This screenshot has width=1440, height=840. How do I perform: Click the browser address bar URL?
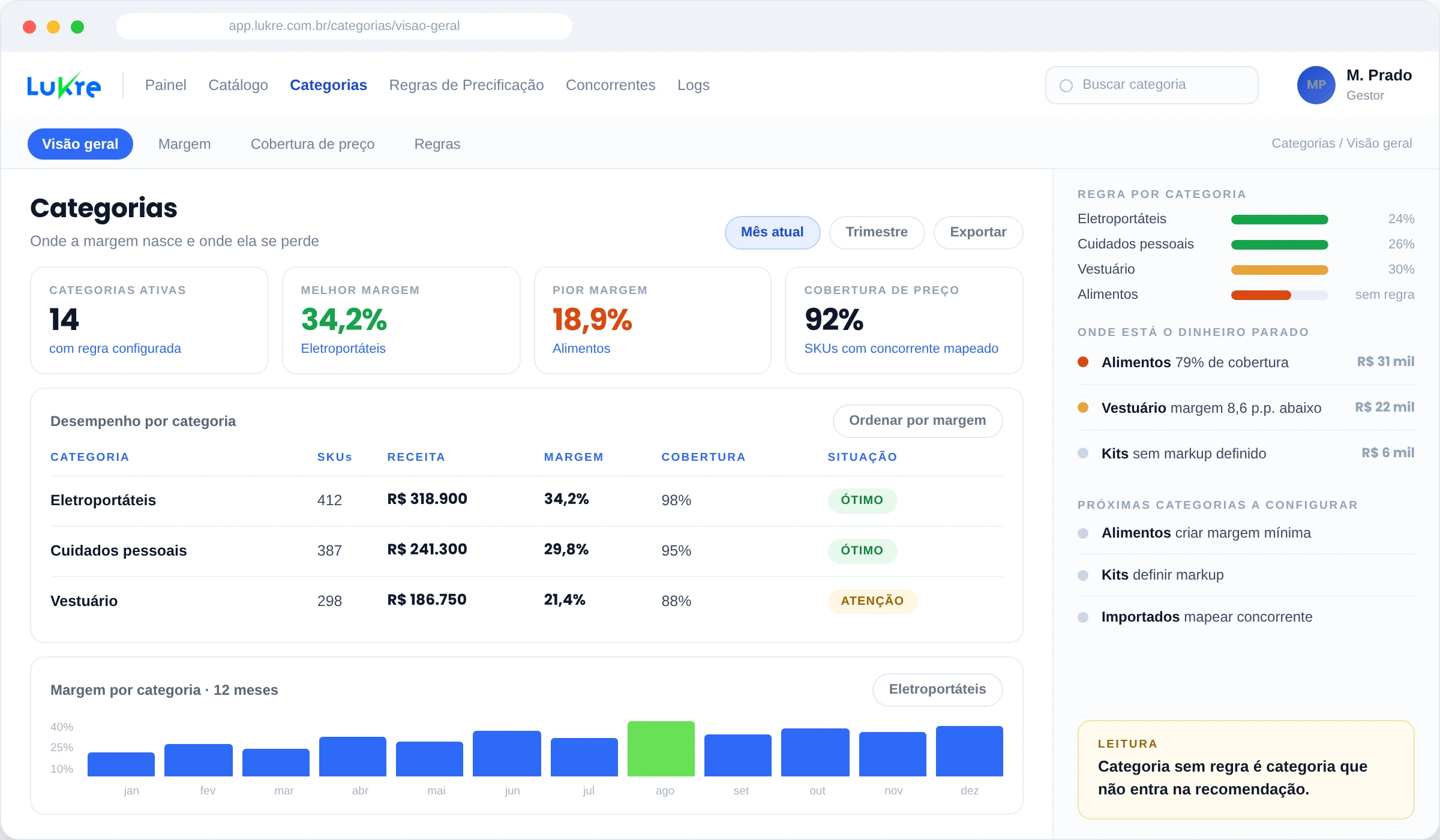pyautogui.click(x=344, y=26)
